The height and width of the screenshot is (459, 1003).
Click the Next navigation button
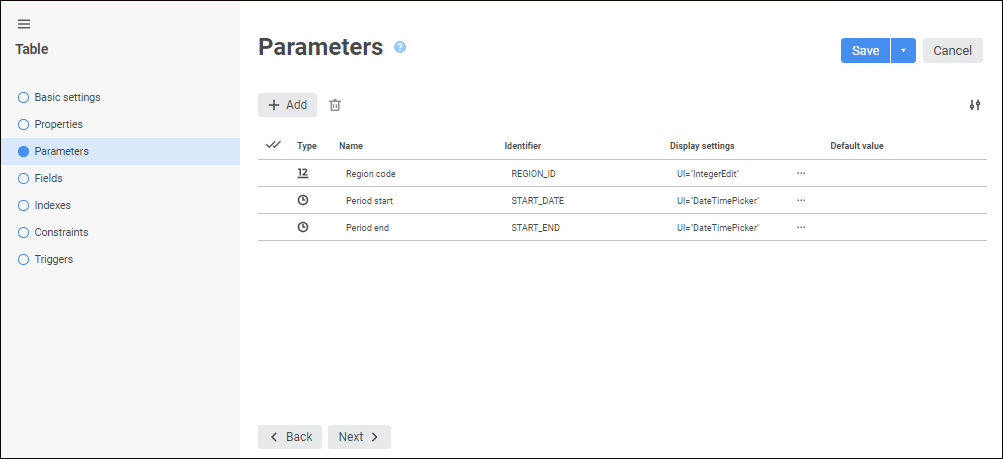(359, 437)
